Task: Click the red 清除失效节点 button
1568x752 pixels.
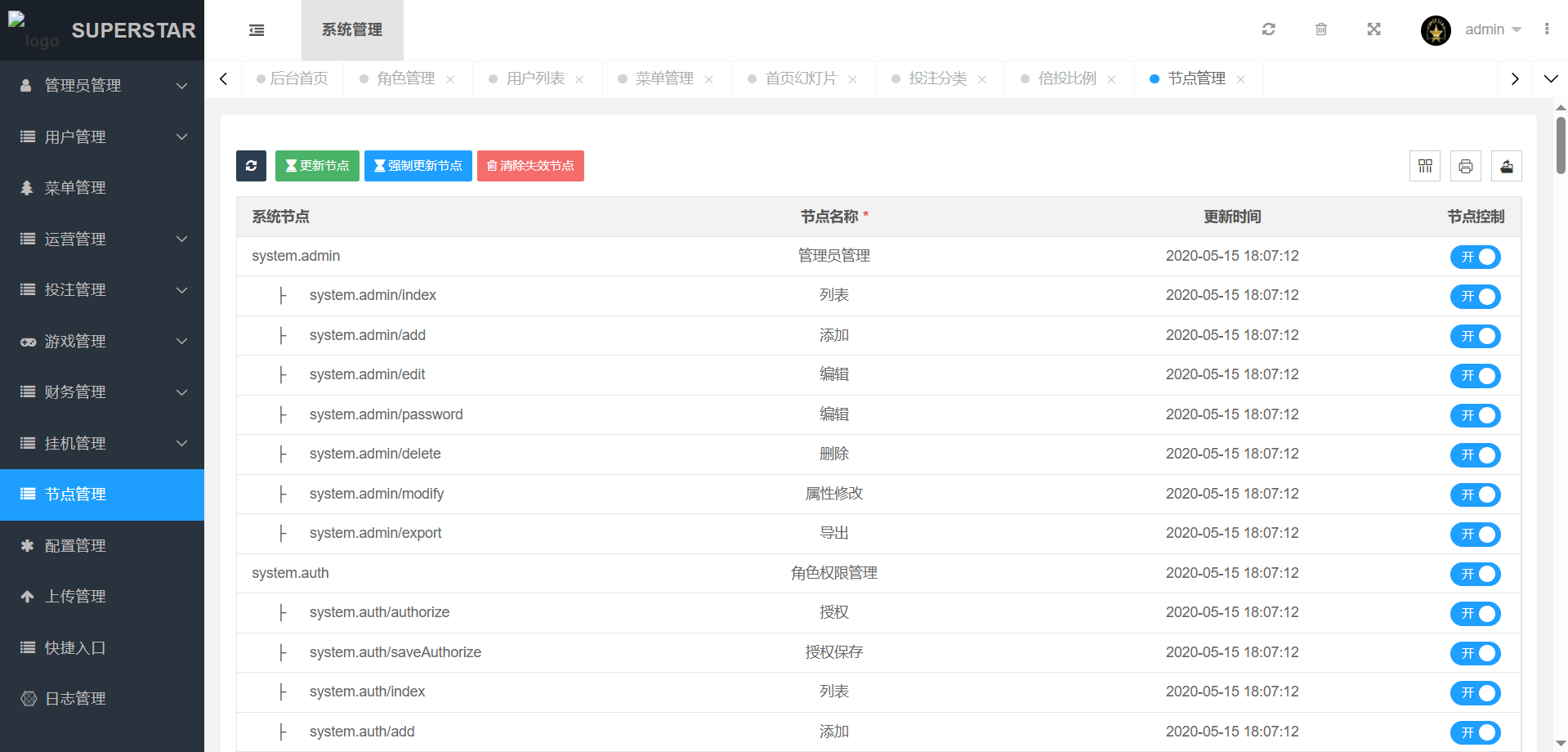Action: (530, 166)
